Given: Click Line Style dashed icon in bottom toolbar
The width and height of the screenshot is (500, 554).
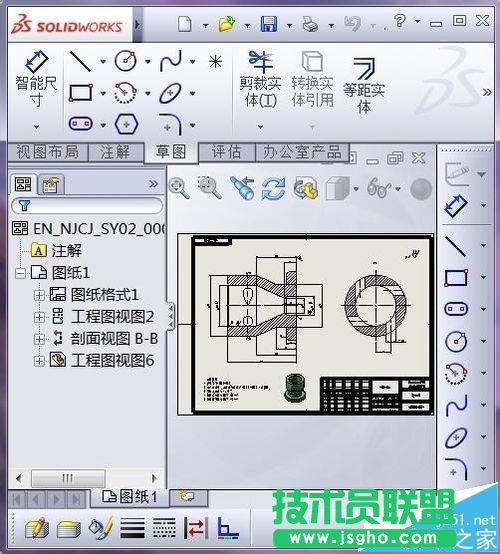Looking at the screenshot, I should click(x=164, y=529).
